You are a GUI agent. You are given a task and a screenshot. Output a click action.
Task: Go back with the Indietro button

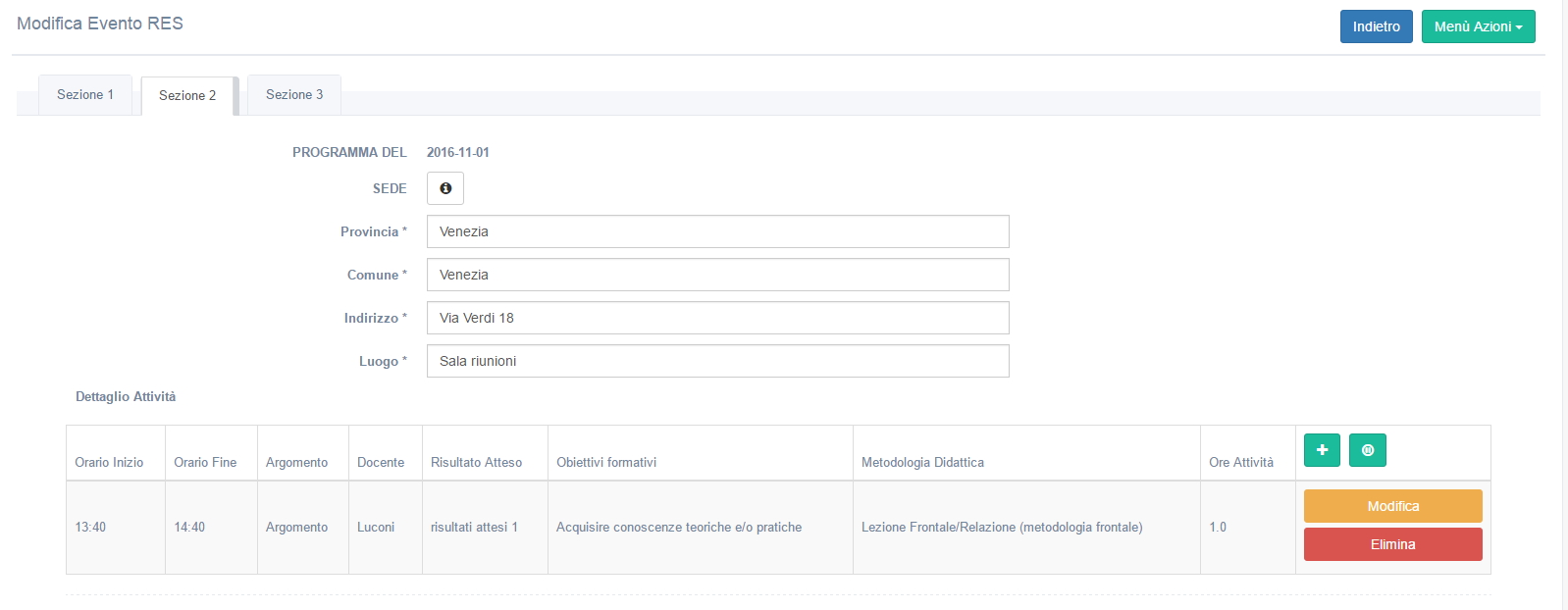1376,26
